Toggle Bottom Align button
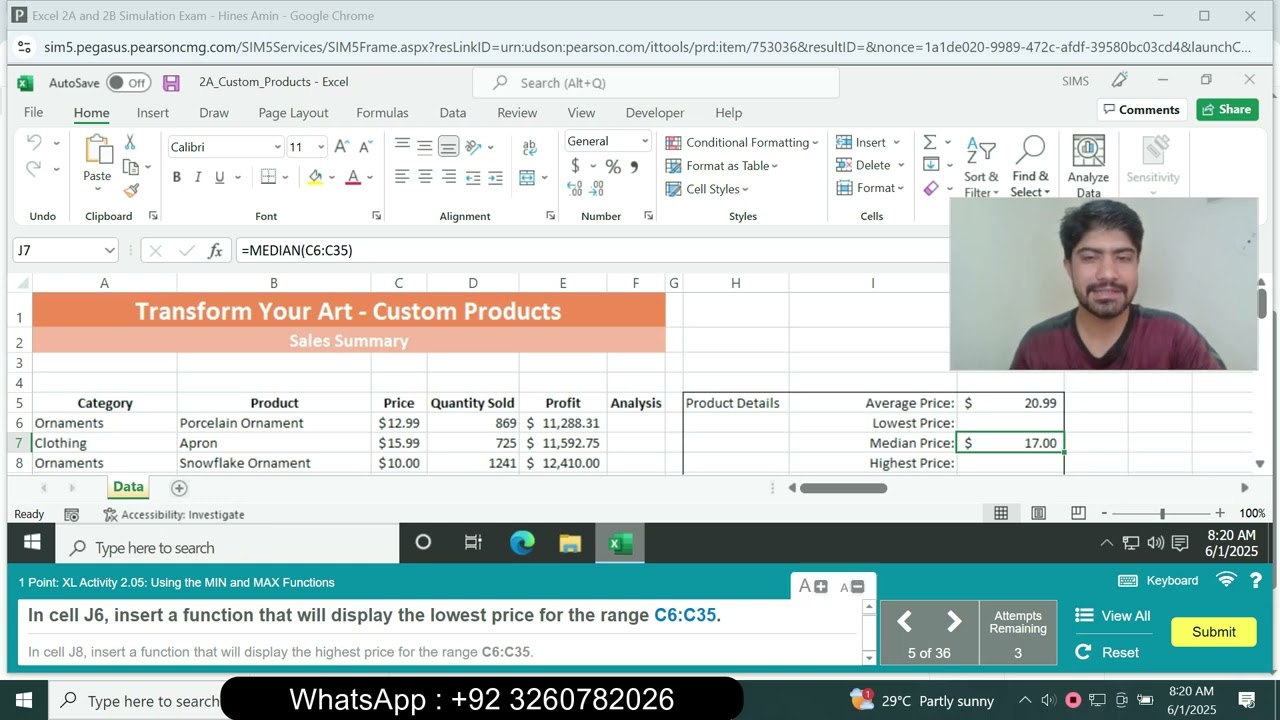Image resolution: width=1280 pixels, height=720 pixels. pos(448,147)
